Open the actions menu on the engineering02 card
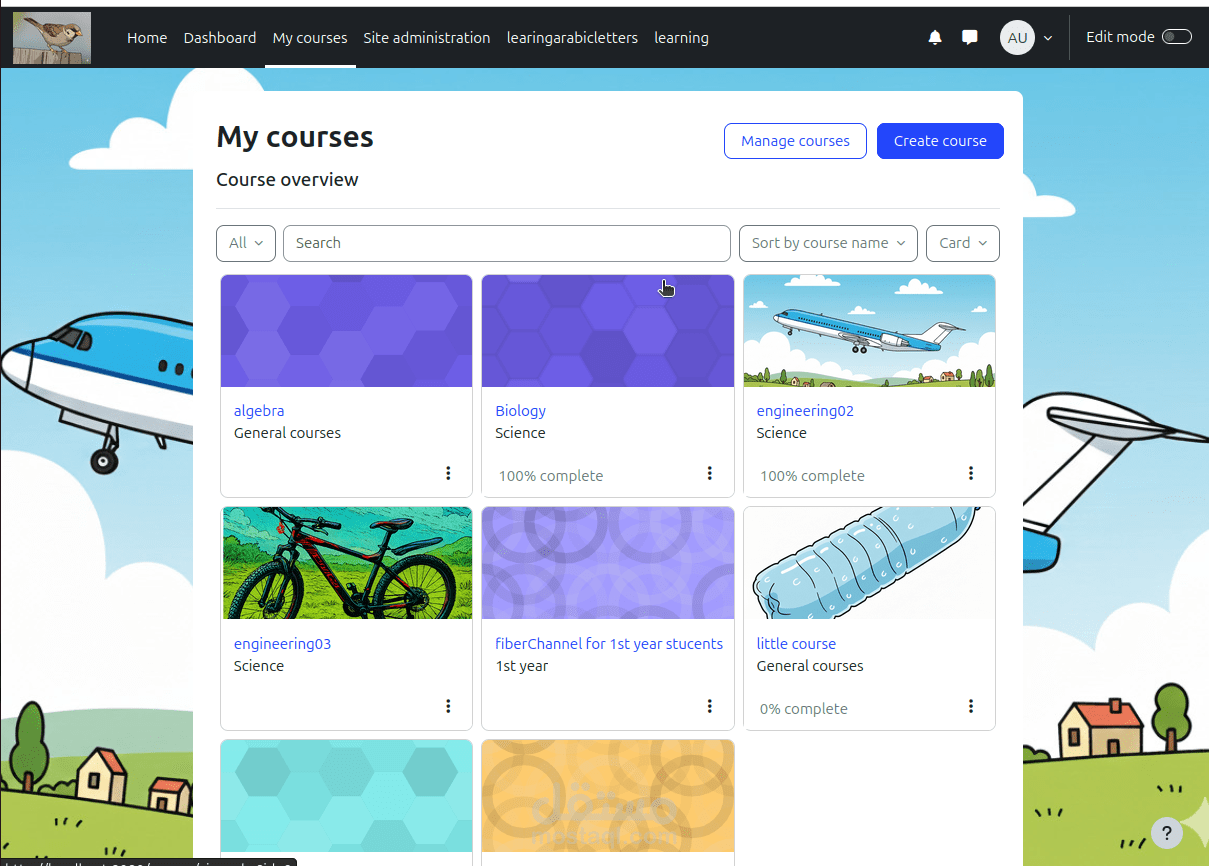 (x=971, y=473)
